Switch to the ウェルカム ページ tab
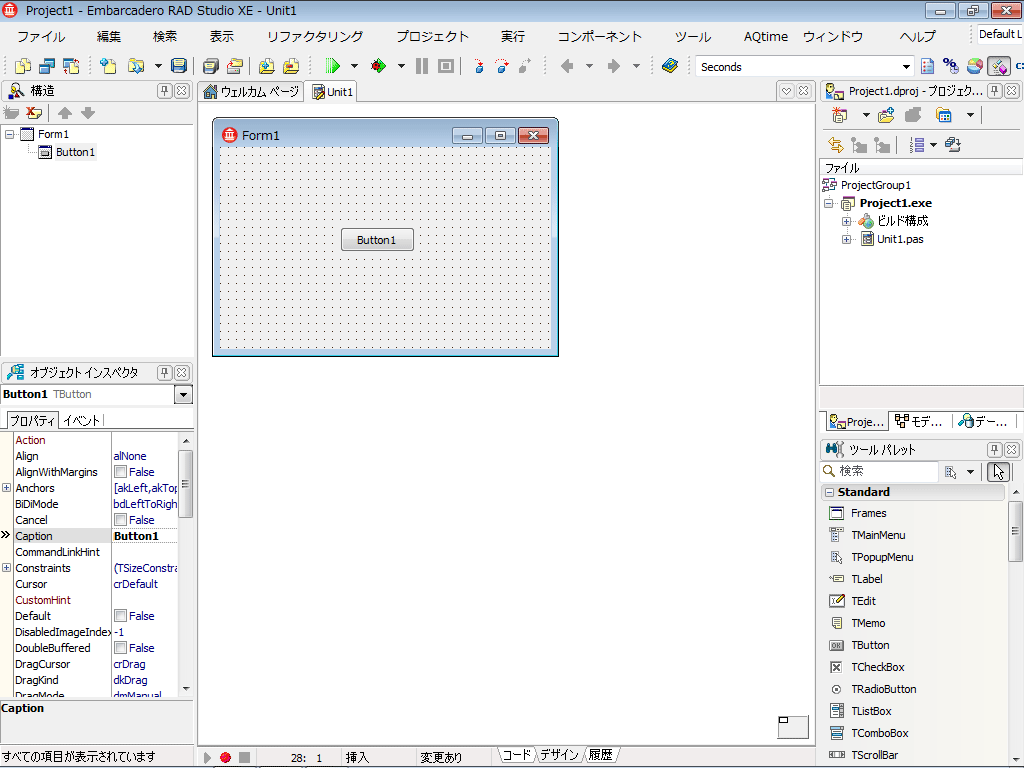This screenshot has width=1024, height=768. (x=251, y=92)
